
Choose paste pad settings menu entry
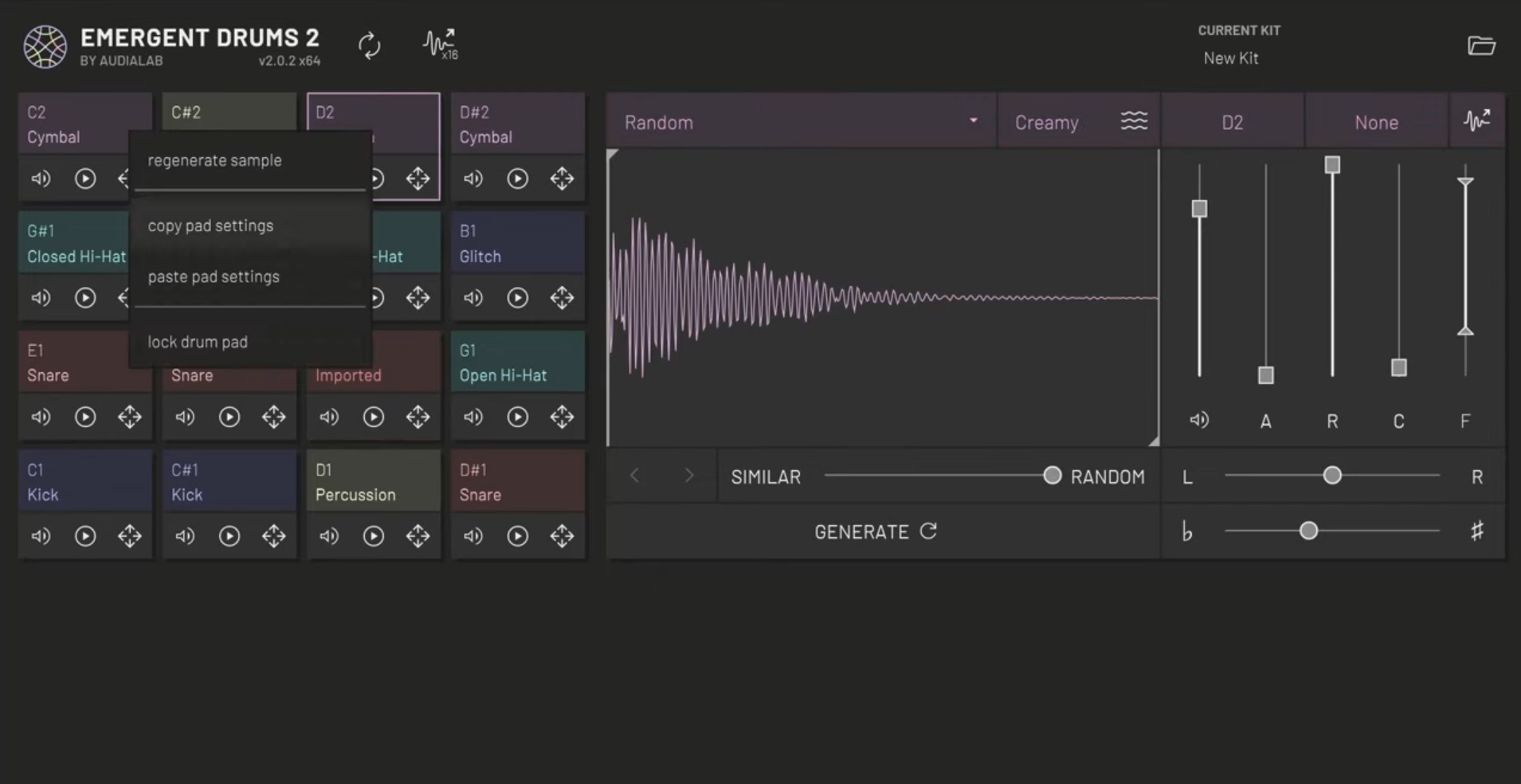coord(250,276)
